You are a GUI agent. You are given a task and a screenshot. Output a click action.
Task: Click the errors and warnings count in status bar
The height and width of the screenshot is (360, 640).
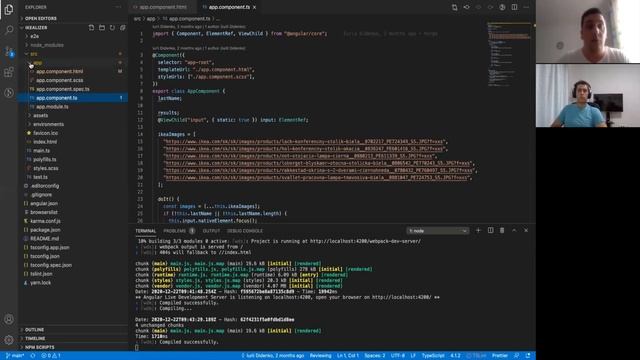coord(51,356)
